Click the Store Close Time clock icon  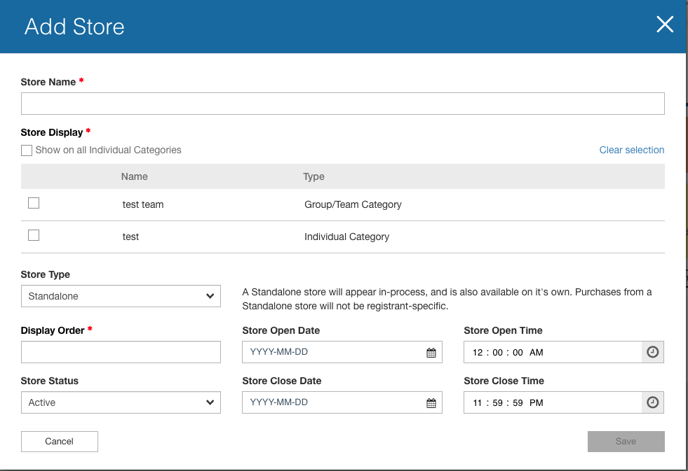point(652,402)
